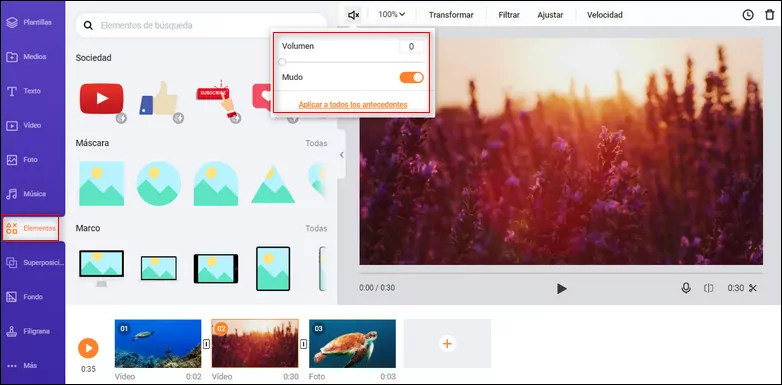Open the Ajustar menu
The width and height of the screenshot is (782, 385).
click(550, 15)
